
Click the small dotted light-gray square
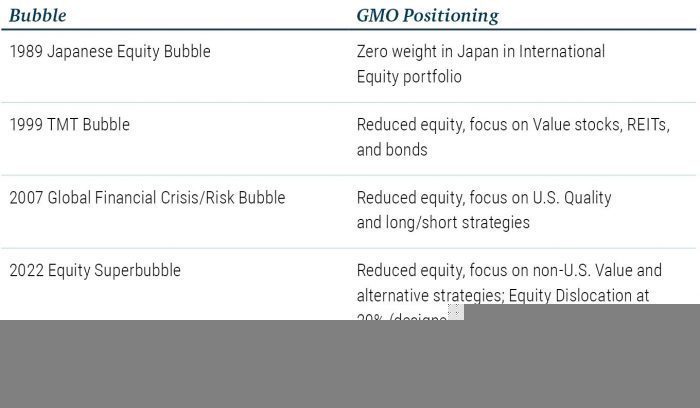[456, 312]
